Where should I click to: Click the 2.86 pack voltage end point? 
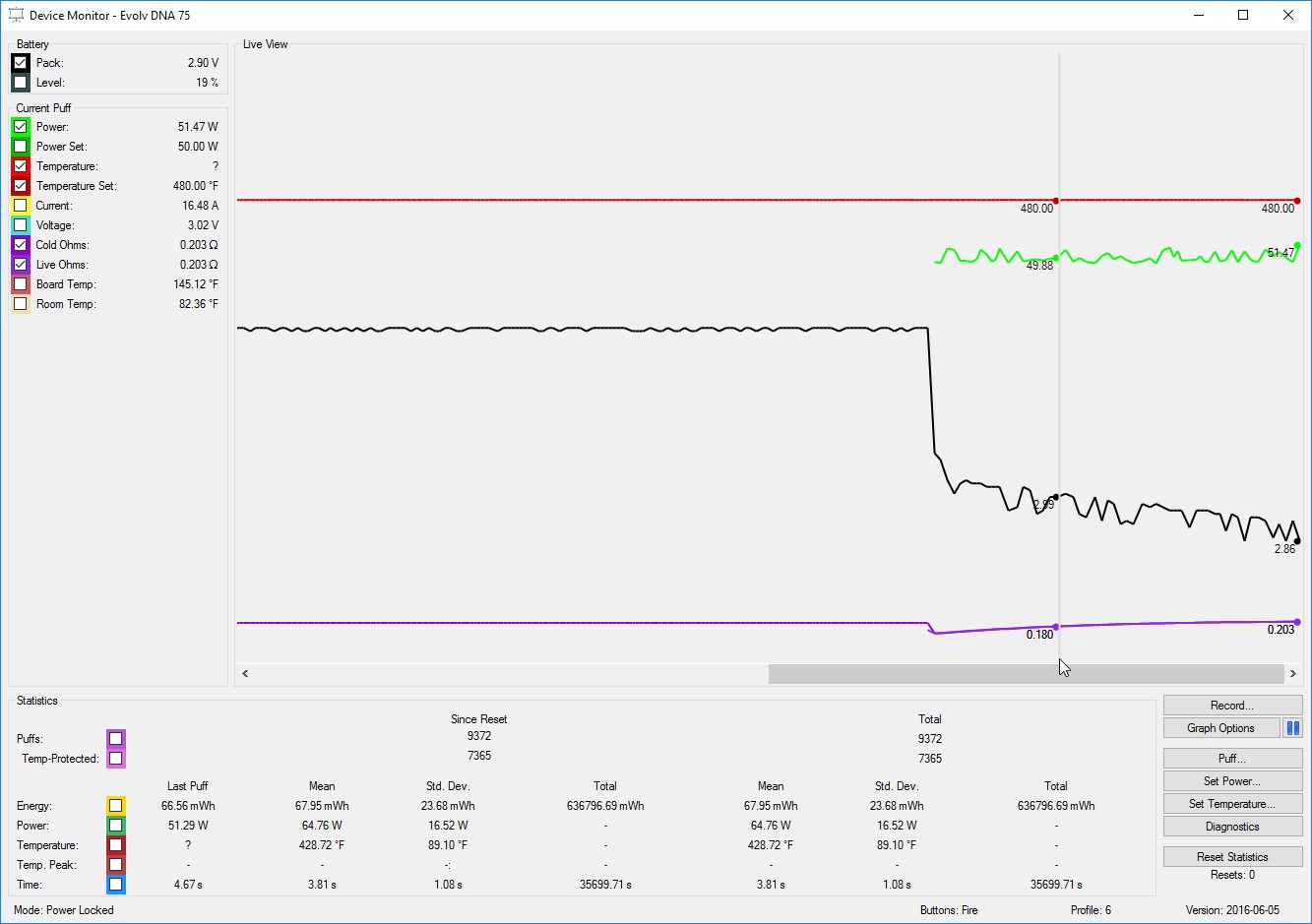point(1297,541)
